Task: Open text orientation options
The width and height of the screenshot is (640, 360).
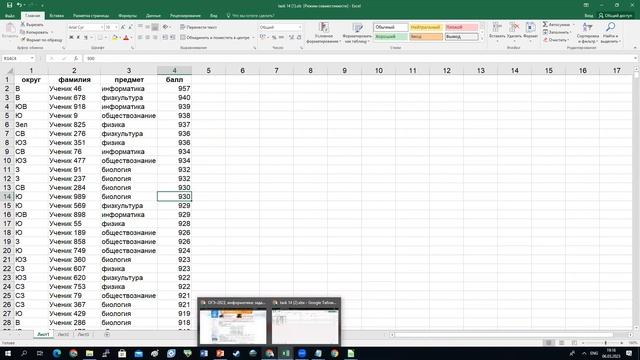Action: click(x=166, y=27)
